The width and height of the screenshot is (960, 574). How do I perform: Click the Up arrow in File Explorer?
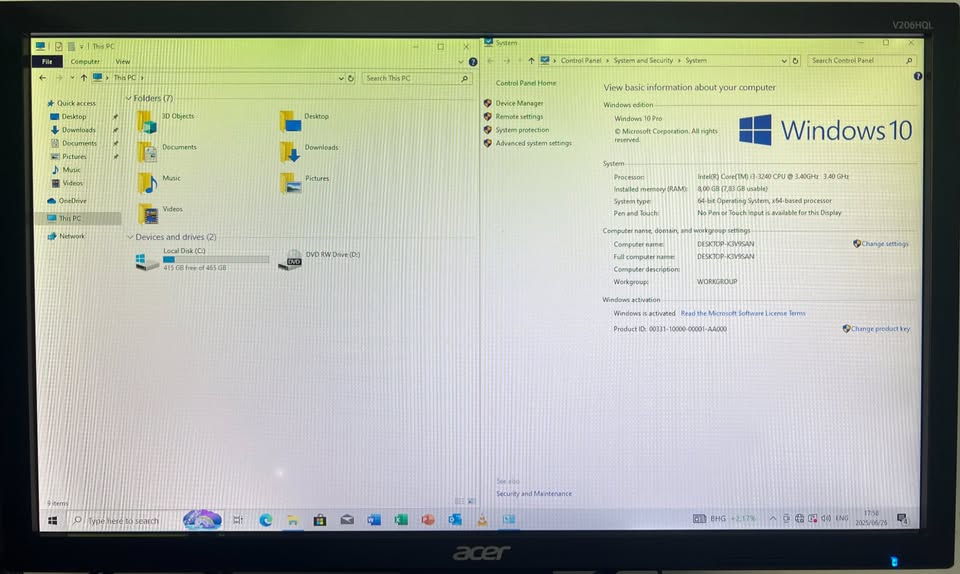coord(83,78)
